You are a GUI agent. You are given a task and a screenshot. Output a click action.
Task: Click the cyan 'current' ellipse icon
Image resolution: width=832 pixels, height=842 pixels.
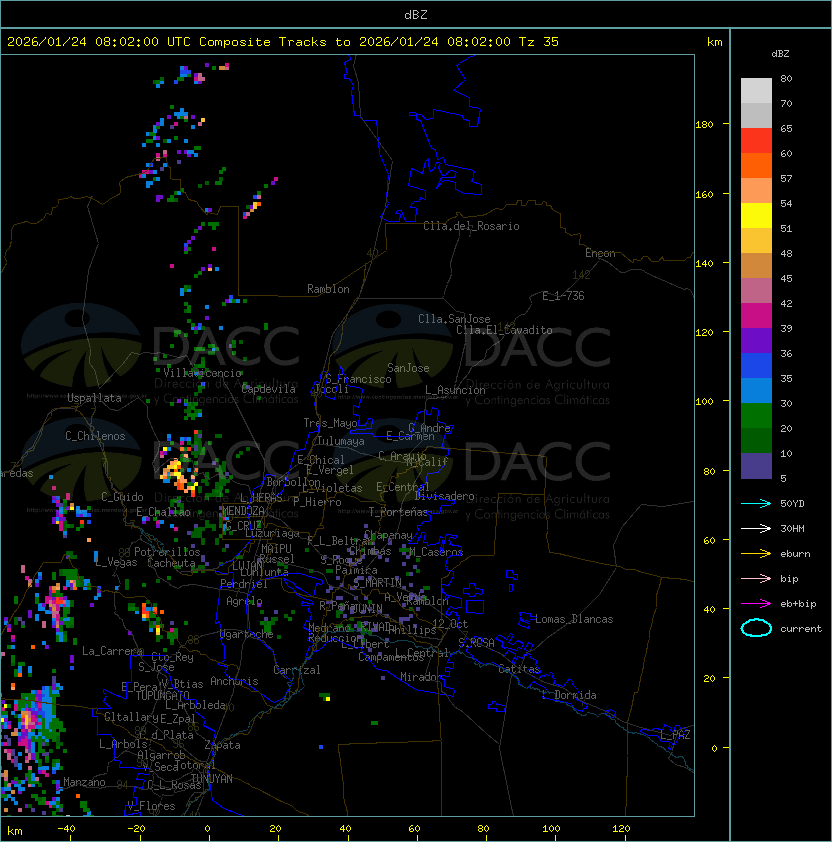[x=756, y=628]
